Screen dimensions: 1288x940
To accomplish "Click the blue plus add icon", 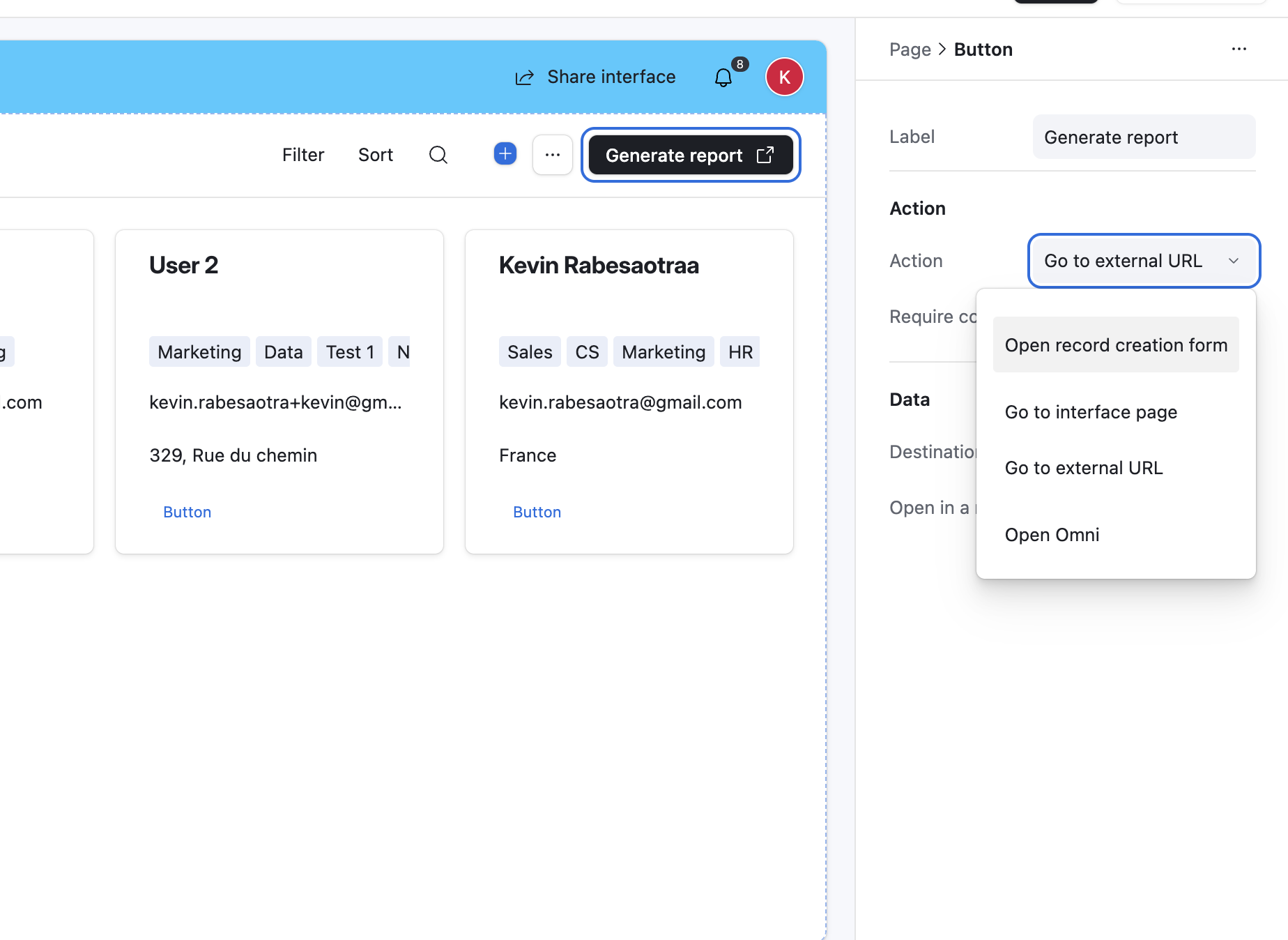I will pos(505,153).
